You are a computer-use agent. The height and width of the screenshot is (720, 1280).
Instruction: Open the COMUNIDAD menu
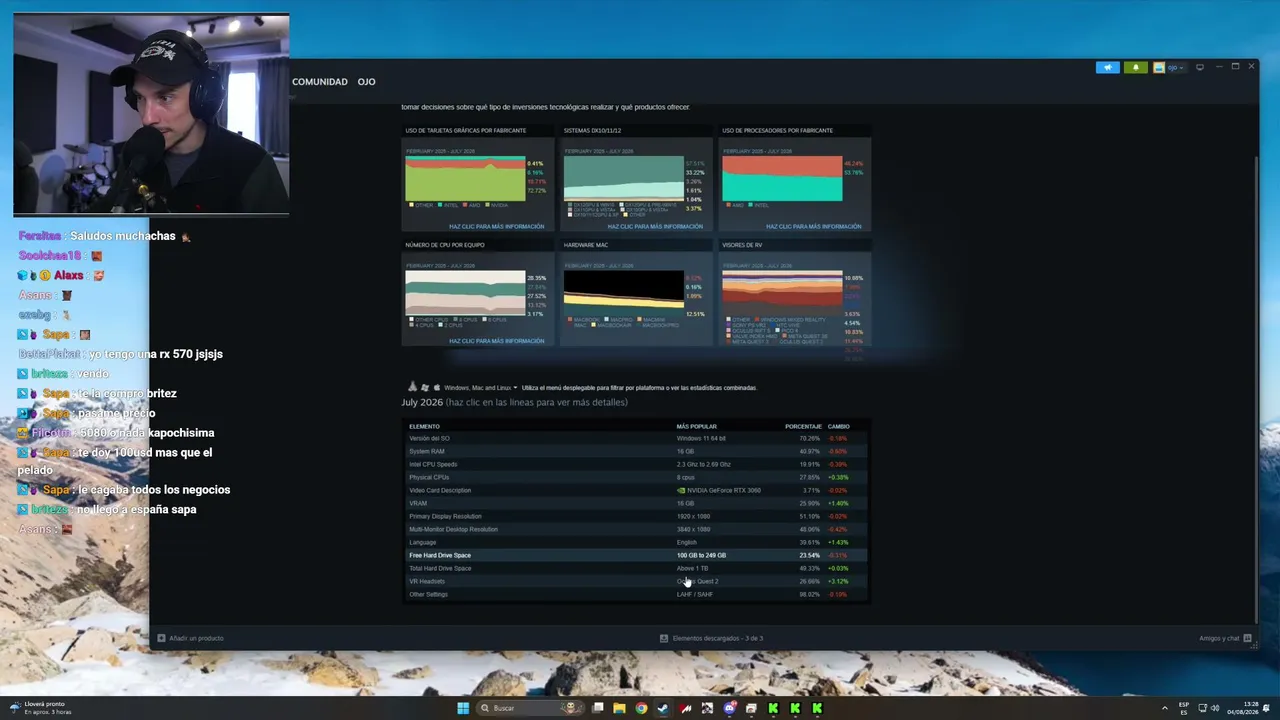coord(320,82)
